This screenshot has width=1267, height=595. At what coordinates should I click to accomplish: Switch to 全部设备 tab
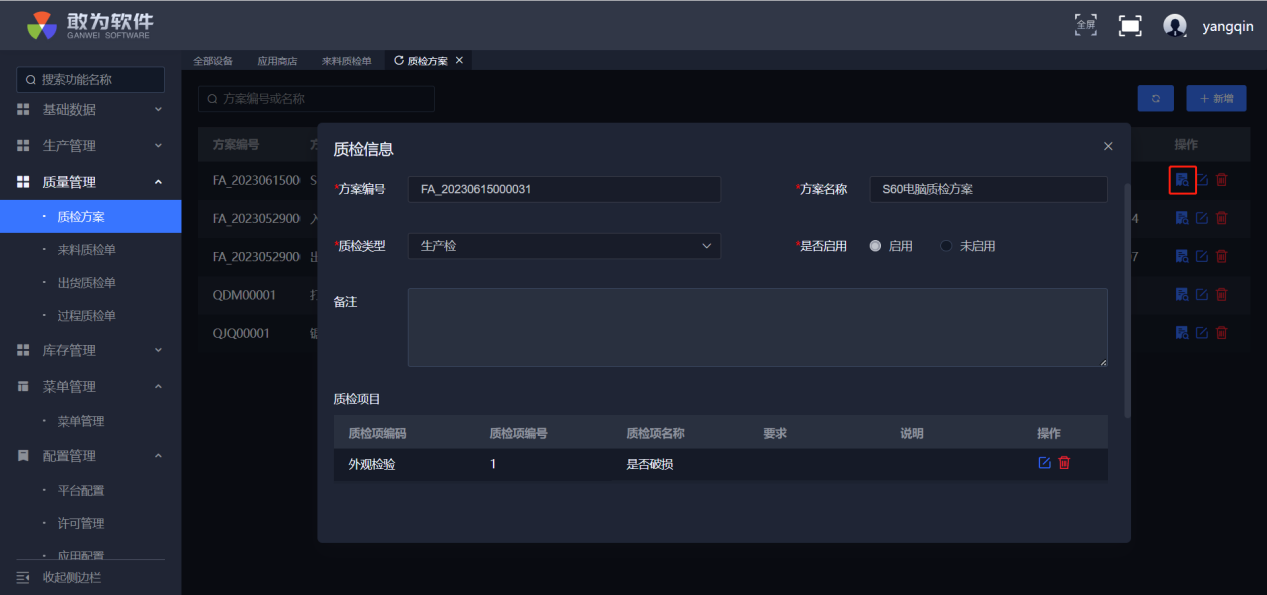[213, 61]
